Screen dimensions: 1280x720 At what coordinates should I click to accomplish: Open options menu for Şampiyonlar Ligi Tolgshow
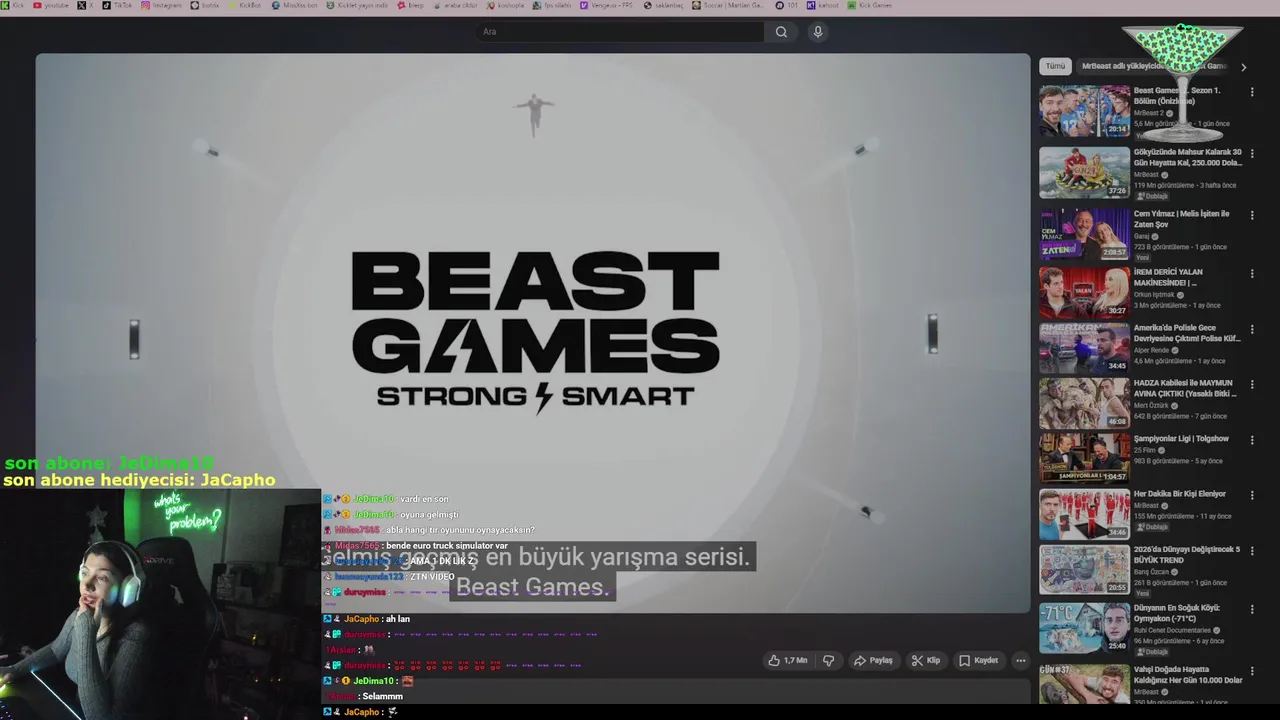pos(1252,441)
